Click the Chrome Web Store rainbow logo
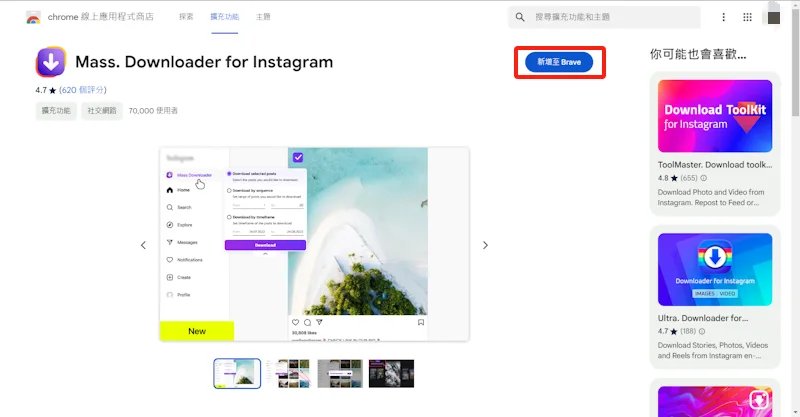 pos(33,18)
